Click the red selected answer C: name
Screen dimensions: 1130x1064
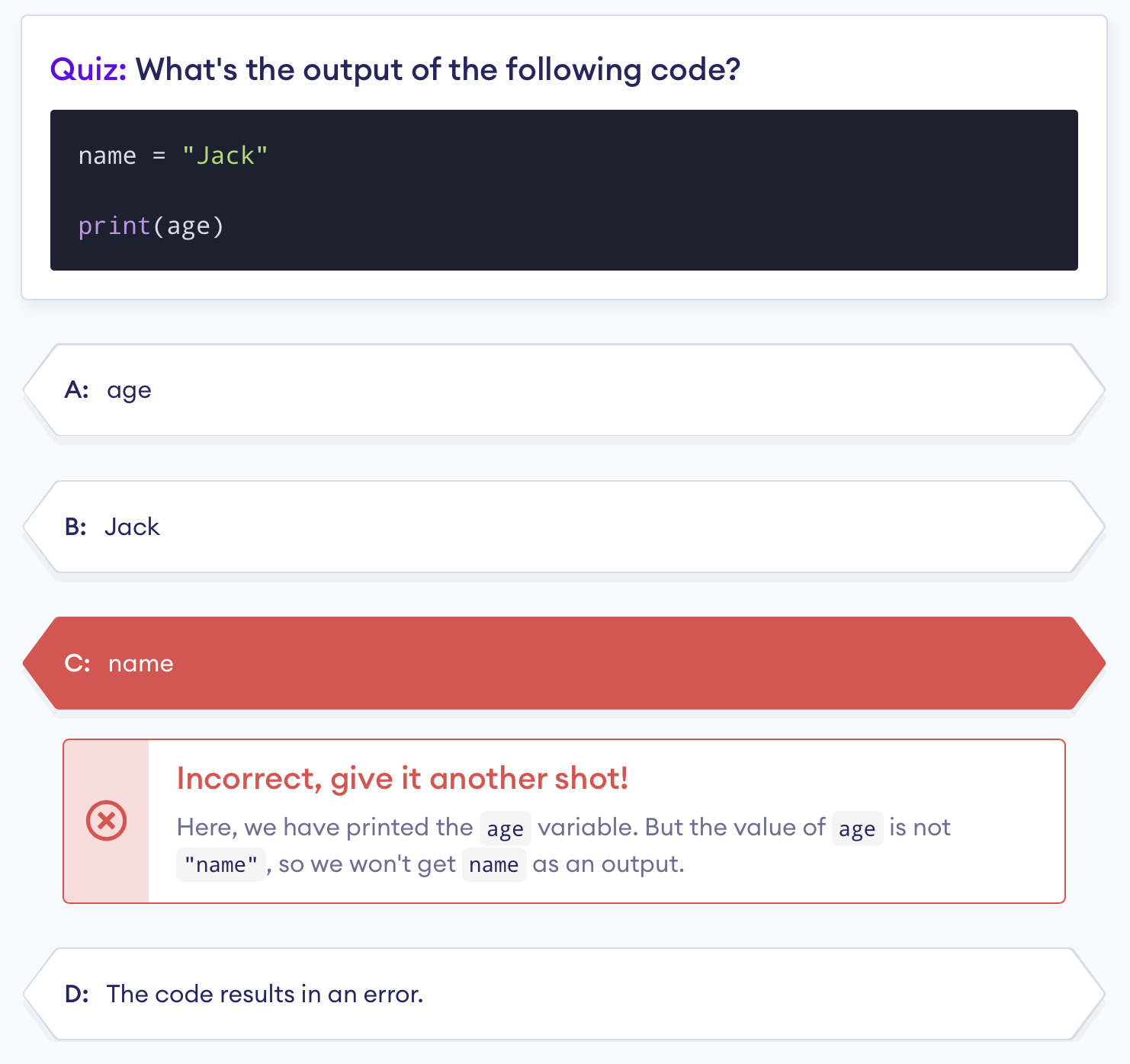(x=564, y=663)
